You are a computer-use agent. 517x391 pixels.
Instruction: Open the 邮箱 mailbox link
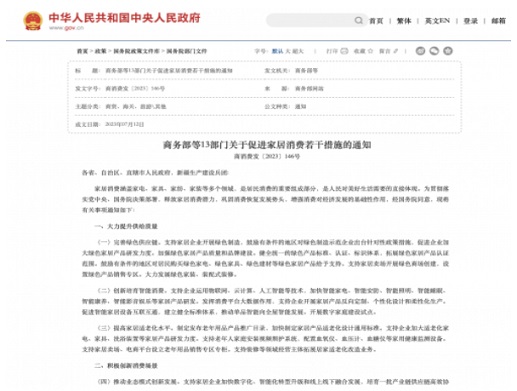tap(498, 21)
